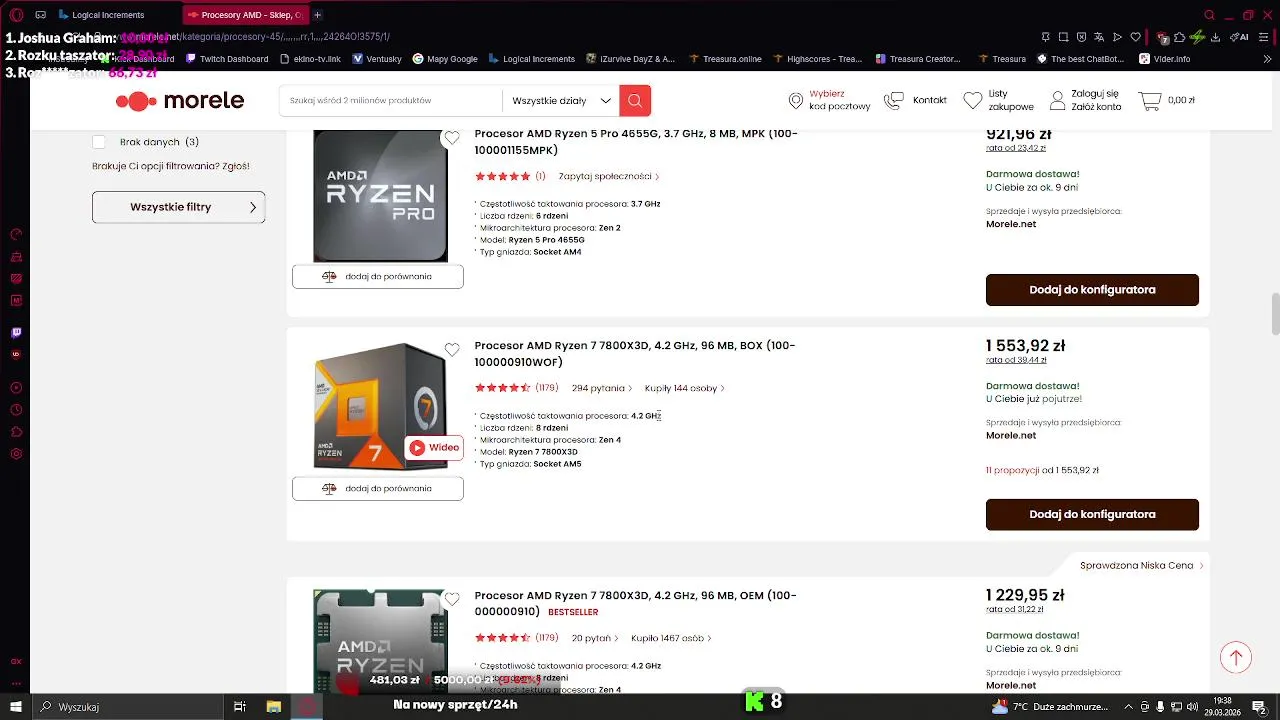Open Task View on the taskbar
The image size is (1280, 720).
tap(240, 707)
